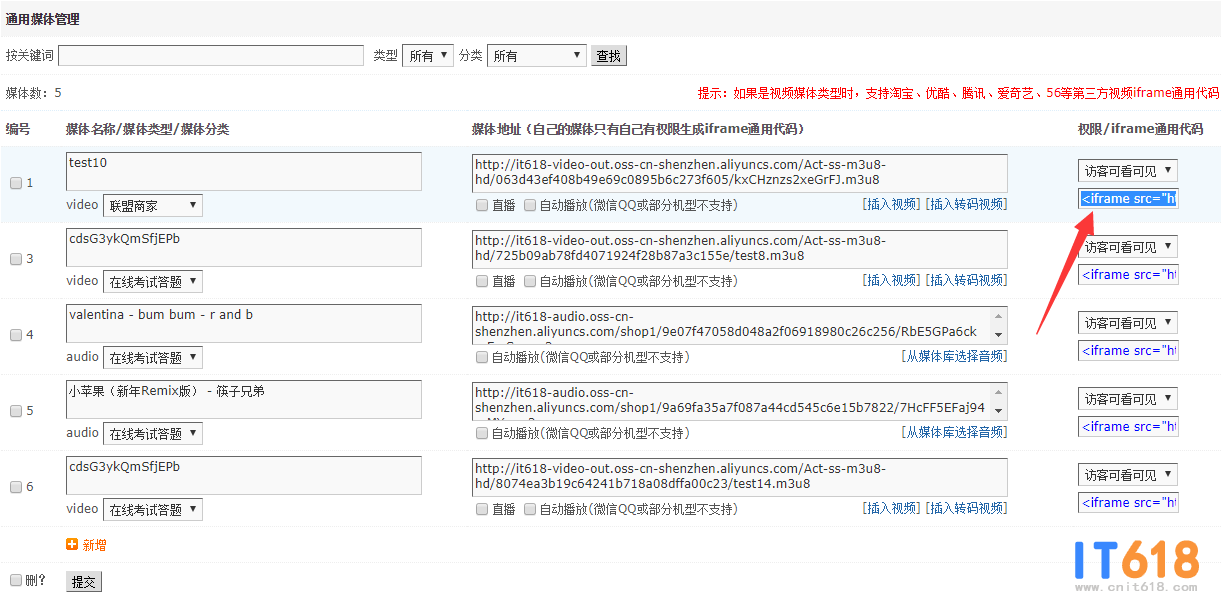
Task: Click the IT618 logo
Action: [x=1136, y=564]
